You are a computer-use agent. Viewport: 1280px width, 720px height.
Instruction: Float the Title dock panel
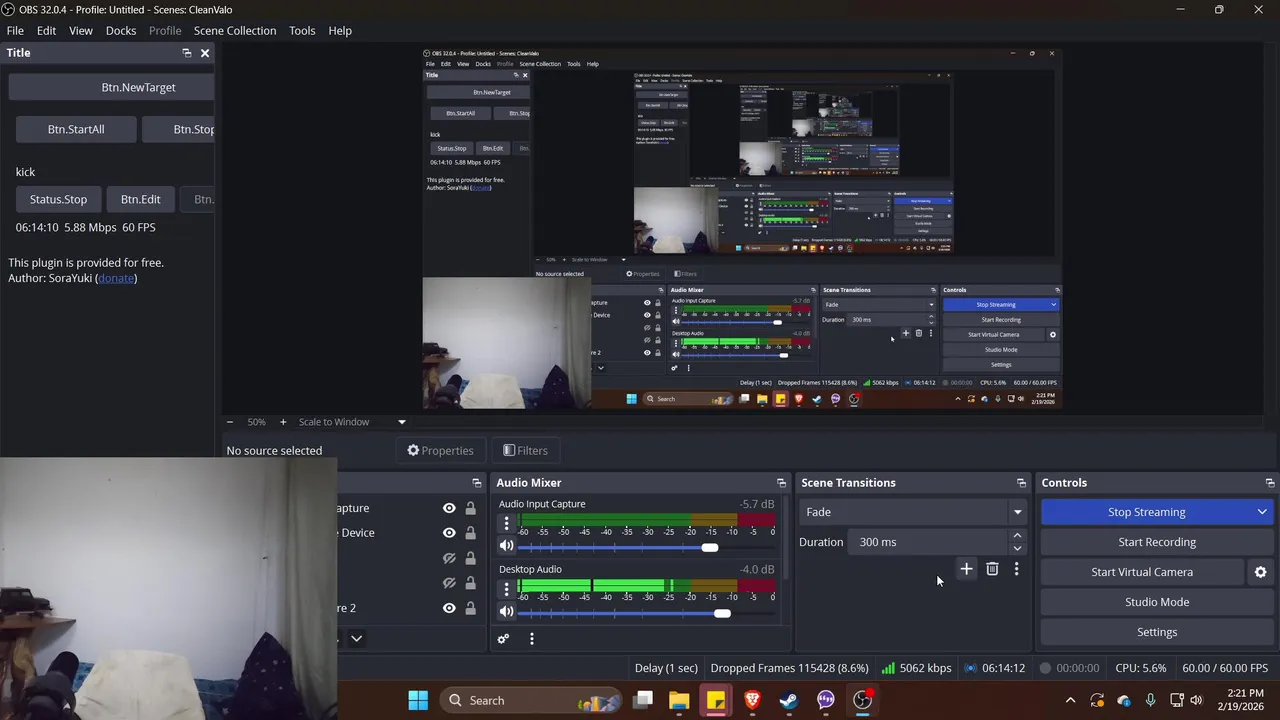(x=186, y=53)
